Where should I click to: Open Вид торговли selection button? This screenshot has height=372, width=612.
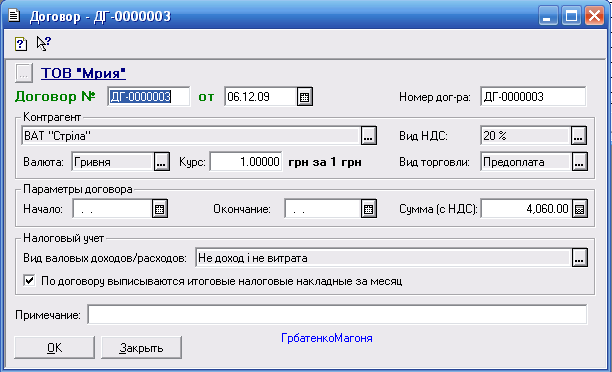coord(580,162)
